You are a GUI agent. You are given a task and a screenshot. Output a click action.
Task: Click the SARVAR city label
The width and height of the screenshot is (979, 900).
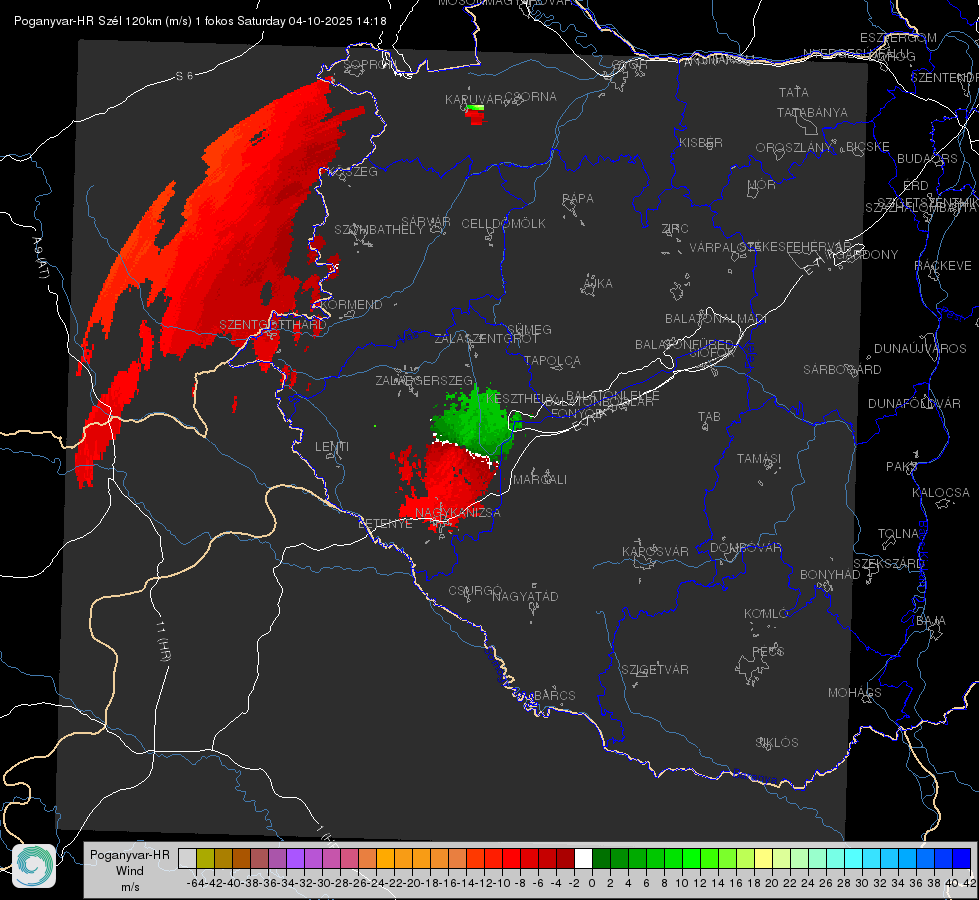(x=426, y=222)
